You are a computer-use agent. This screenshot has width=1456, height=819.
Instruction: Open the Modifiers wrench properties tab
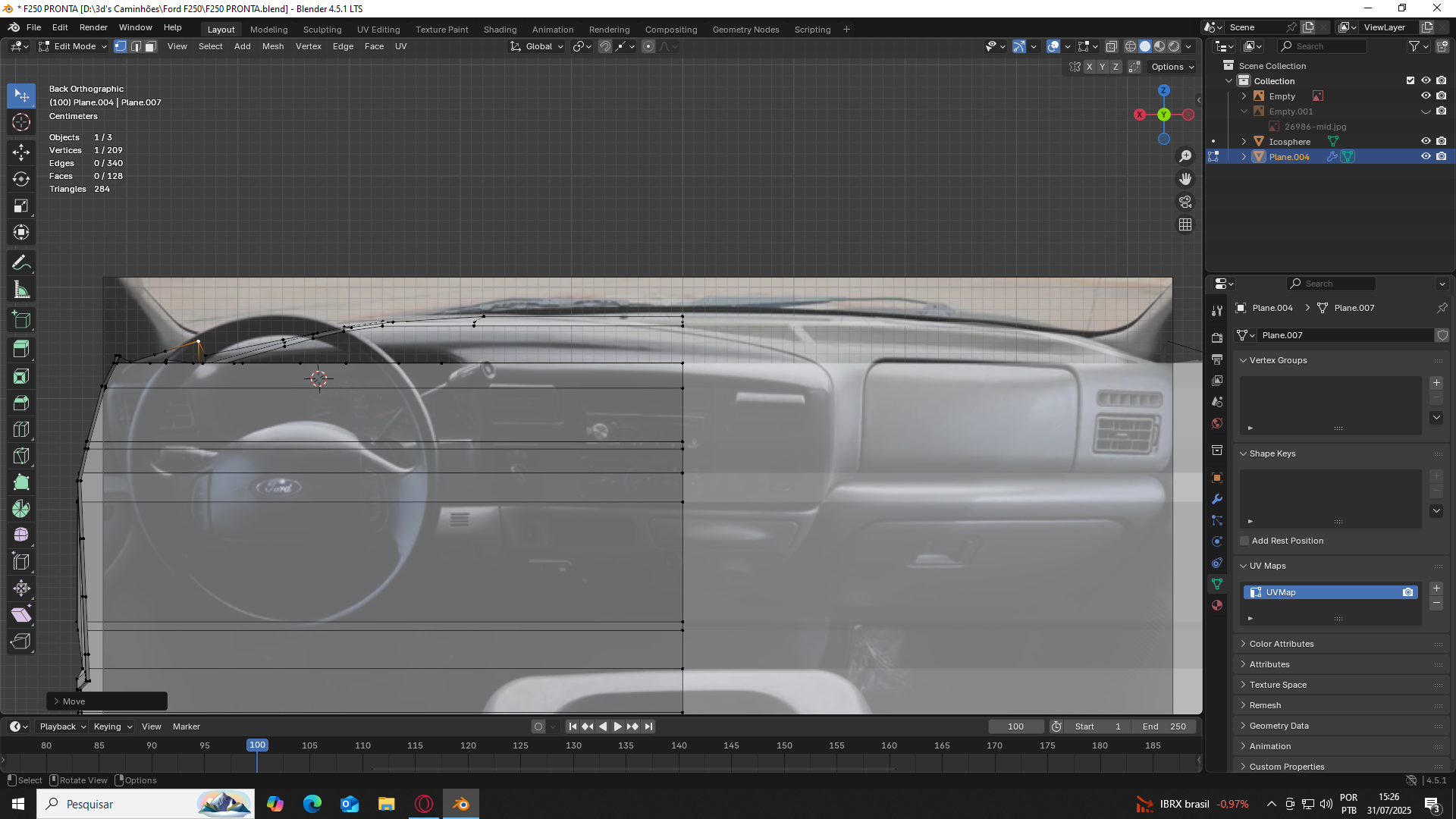pyautogui.click(x=1217, y=499)
